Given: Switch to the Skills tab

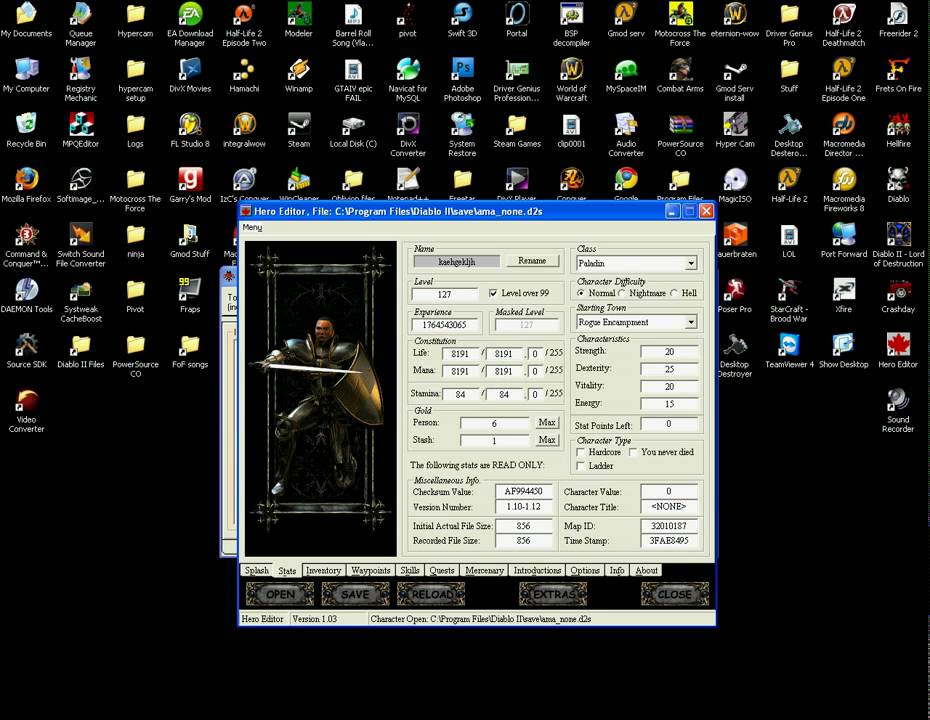Looking at the screenshot, I should pos(409,571).
